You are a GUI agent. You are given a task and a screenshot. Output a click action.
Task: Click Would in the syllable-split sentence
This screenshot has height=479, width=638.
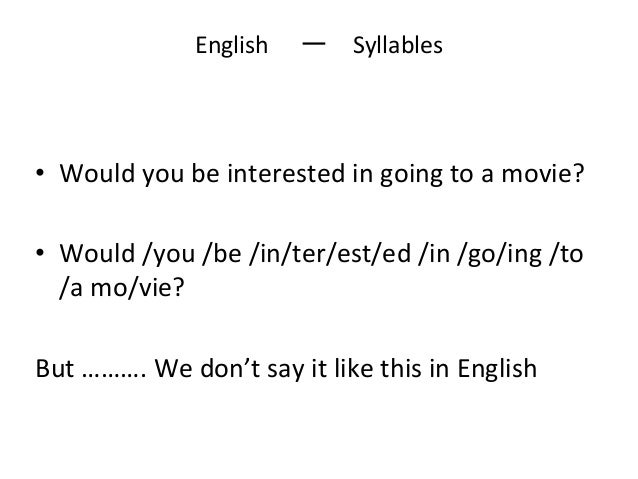coord(97,253)
